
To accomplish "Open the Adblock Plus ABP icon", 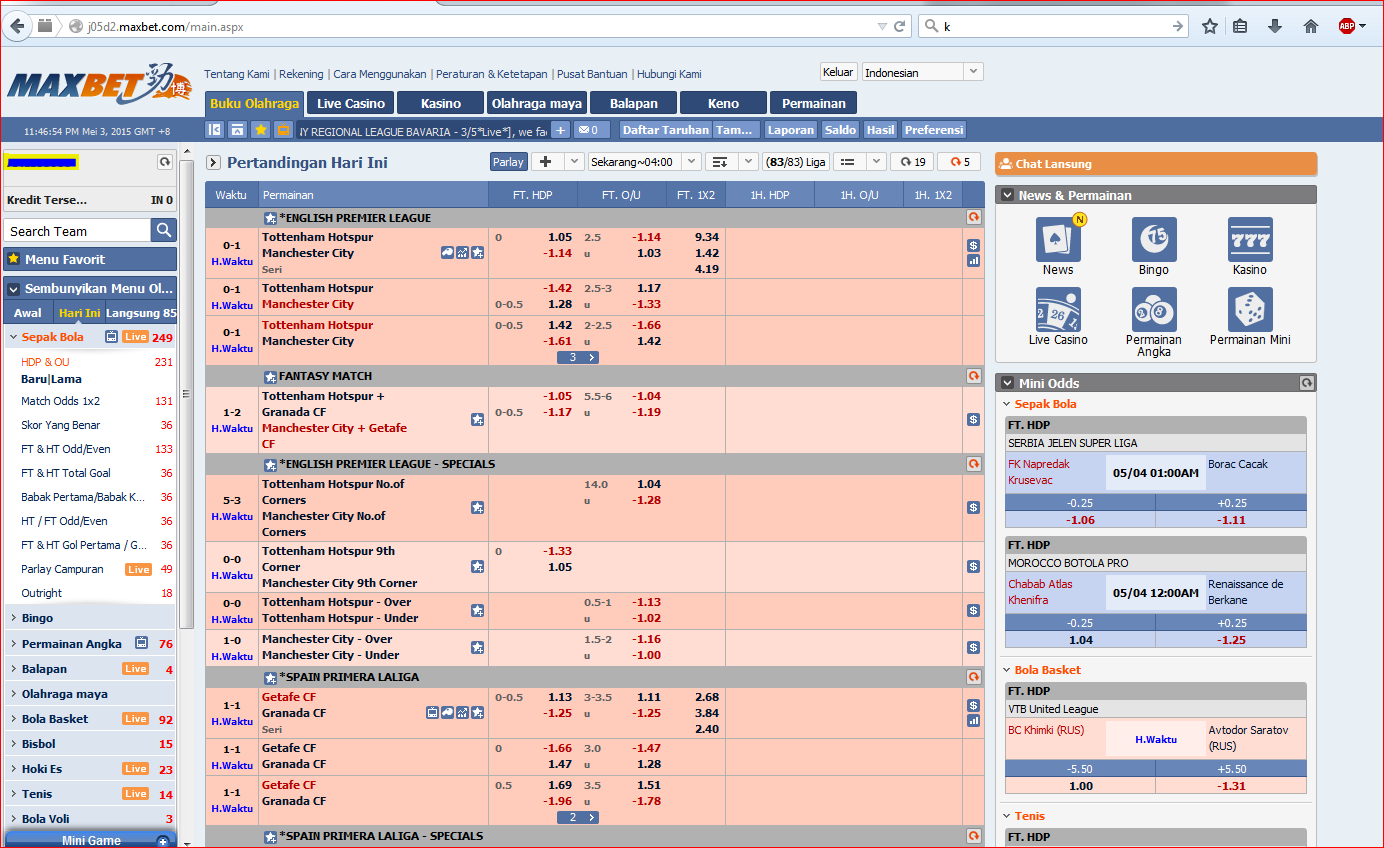I will [x=1347, y=27].
